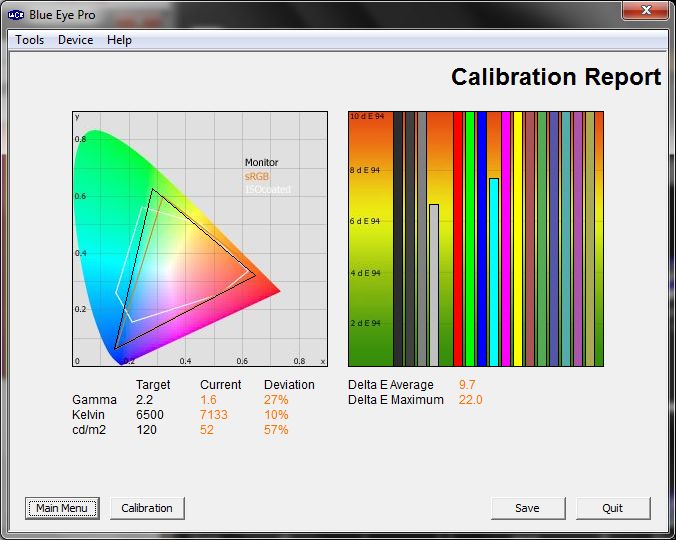The width and height of the screenshot is (676, 540).
Task: Select the cyan bar in Delta E chart
Action: pyautogui.click(x=494, y=270)
